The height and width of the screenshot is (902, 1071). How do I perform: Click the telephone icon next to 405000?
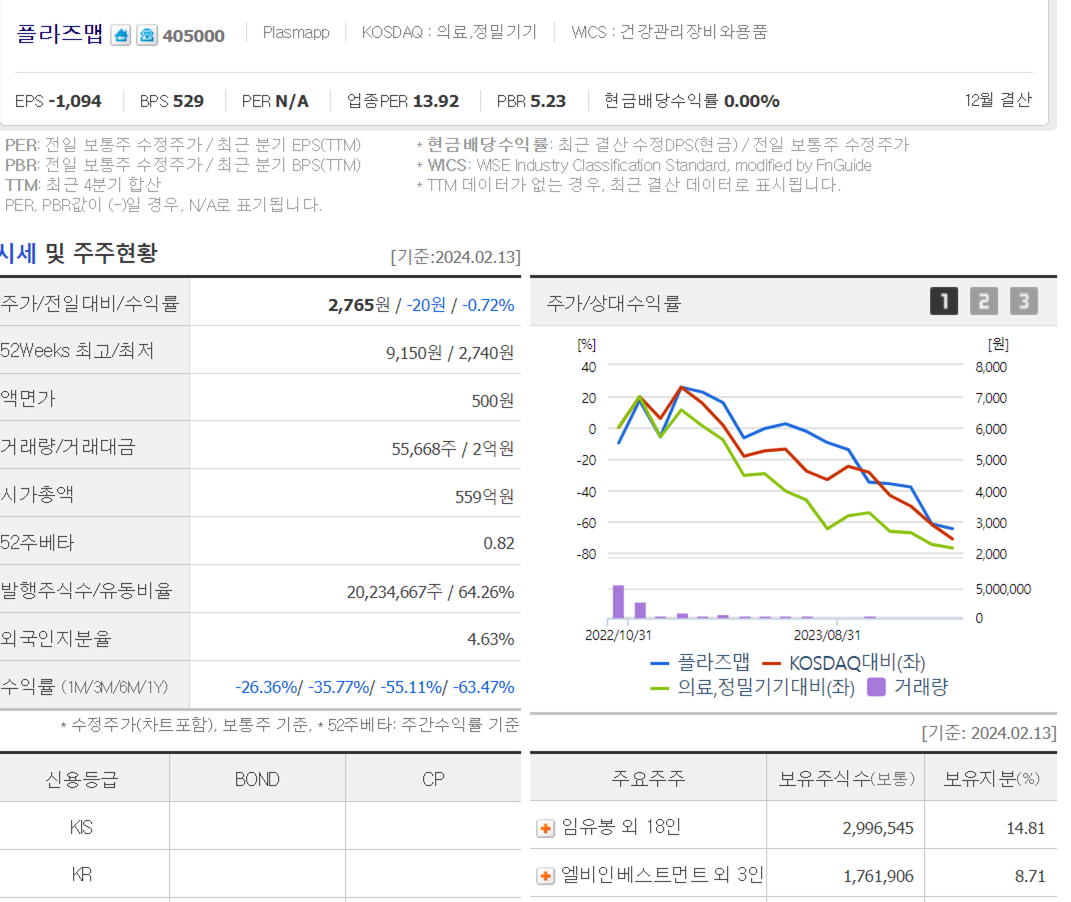coord(146,35)
